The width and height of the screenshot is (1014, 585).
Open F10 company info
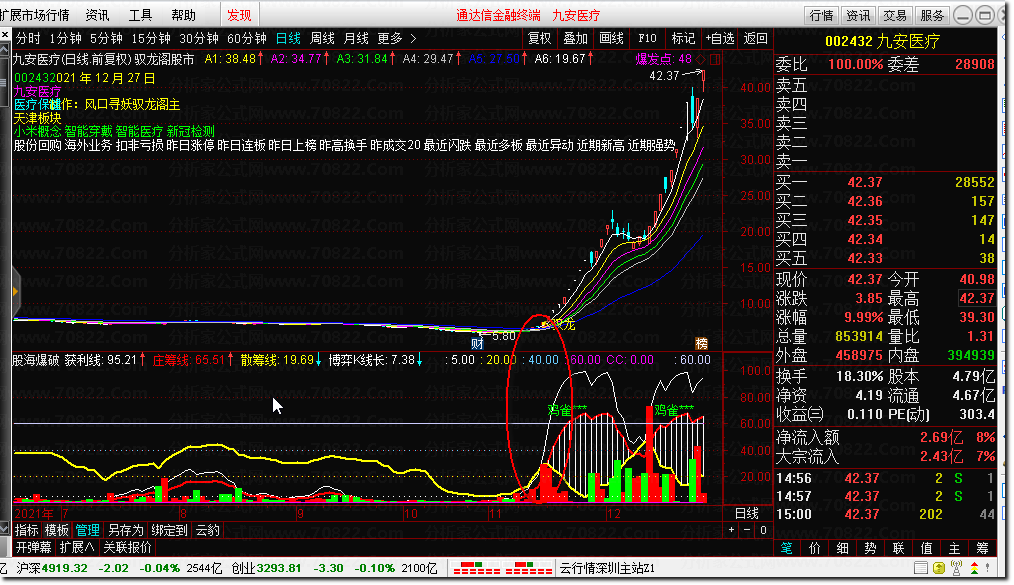(647, 39)
